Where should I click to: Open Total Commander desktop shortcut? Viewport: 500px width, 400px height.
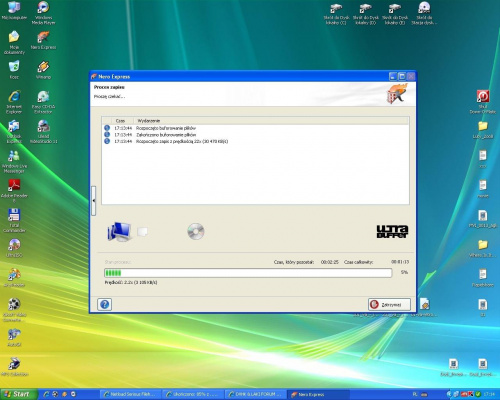tap(14, 220)
